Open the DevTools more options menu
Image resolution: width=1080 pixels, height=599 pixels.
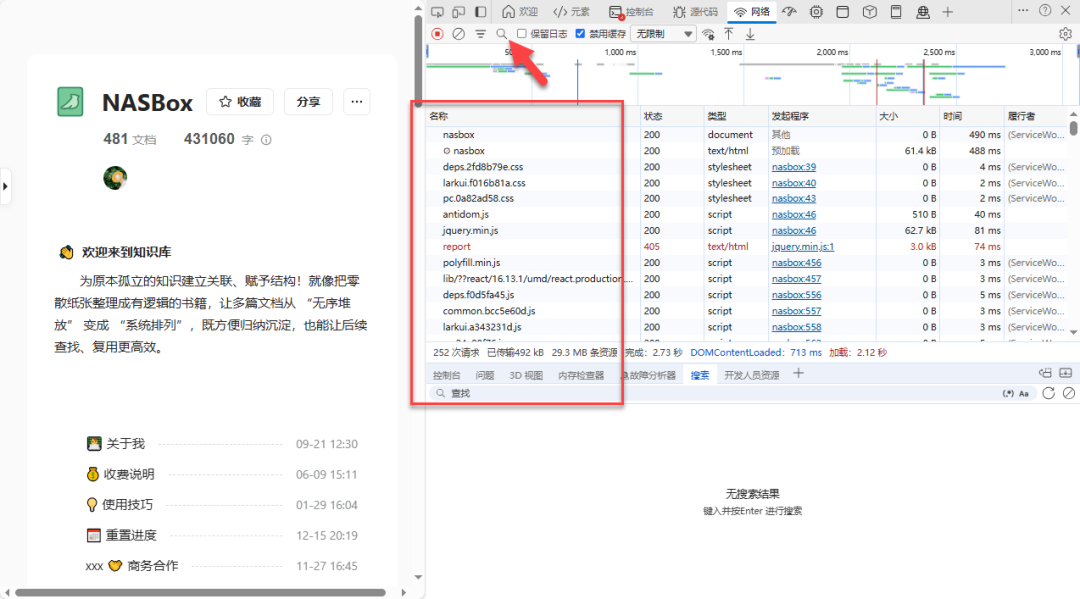(1026, 11)
